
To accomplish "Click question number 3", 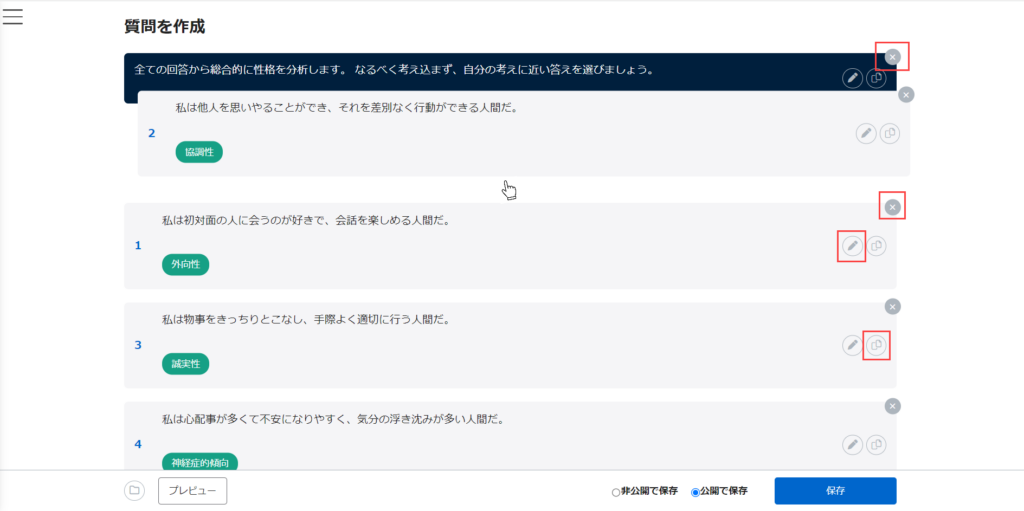I will [138, 345].
